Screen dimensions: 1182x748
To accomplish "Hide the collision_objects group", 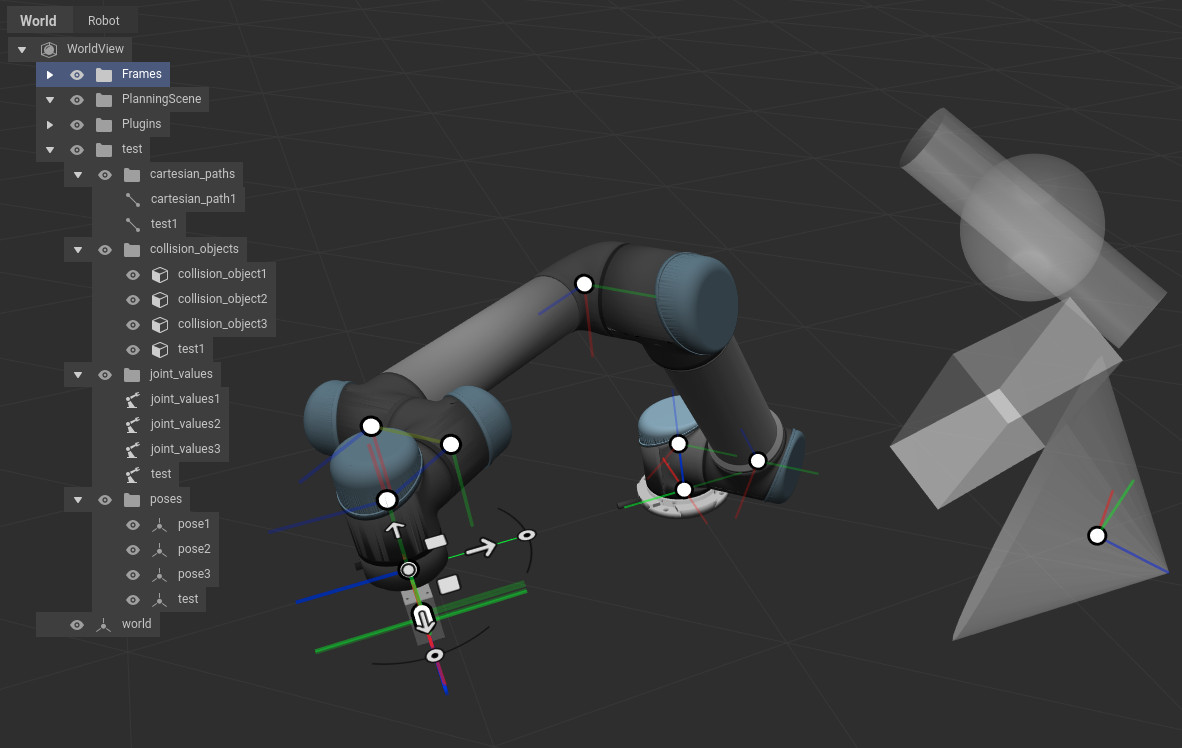I will [x=105, y=249].
